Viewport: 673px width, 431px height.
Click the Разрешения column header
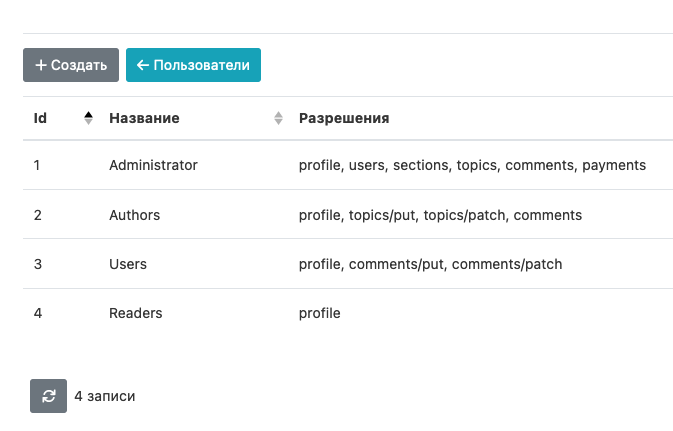[344, 118]
